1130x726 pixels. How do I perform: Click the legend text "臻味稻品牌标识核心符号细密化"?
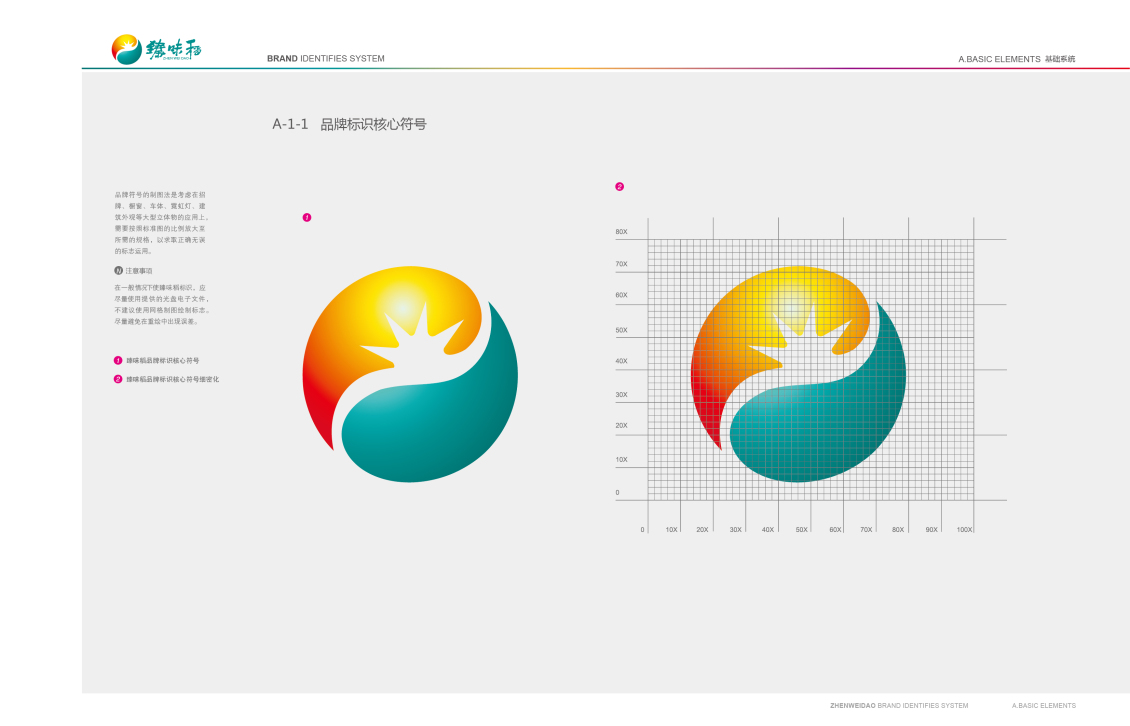click(173, 379)
